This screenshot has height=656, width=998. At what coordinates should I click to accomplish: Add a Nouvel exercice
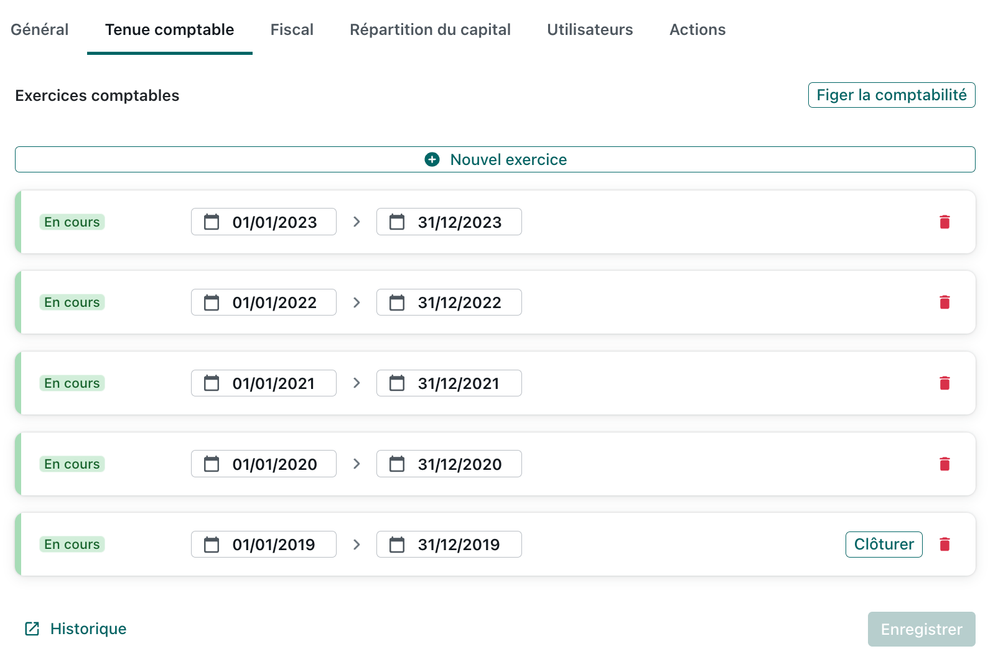click(495, 159)
